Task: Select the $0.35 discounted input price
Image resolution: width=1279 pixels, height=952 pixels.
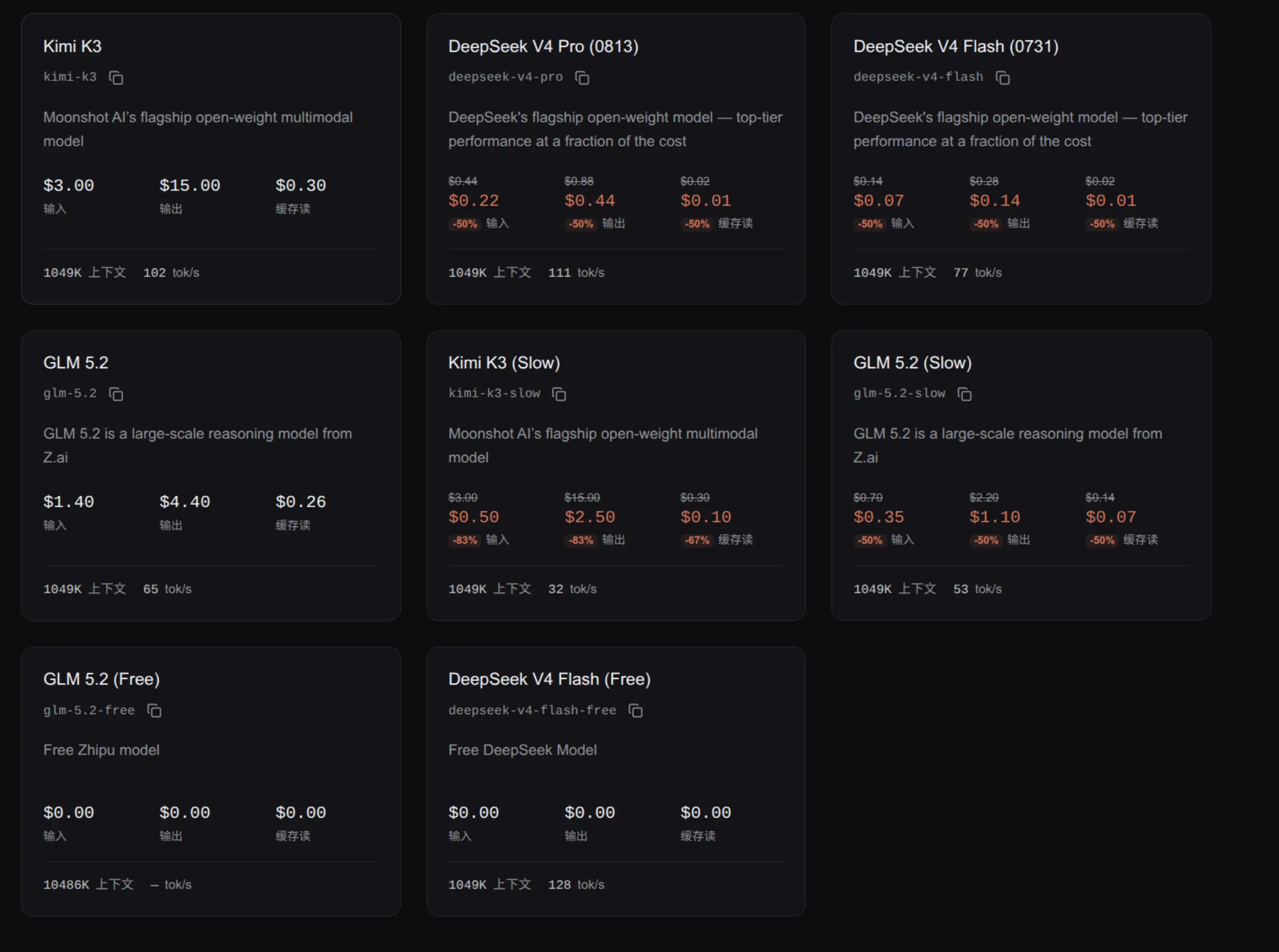Action: click(879, 517)
